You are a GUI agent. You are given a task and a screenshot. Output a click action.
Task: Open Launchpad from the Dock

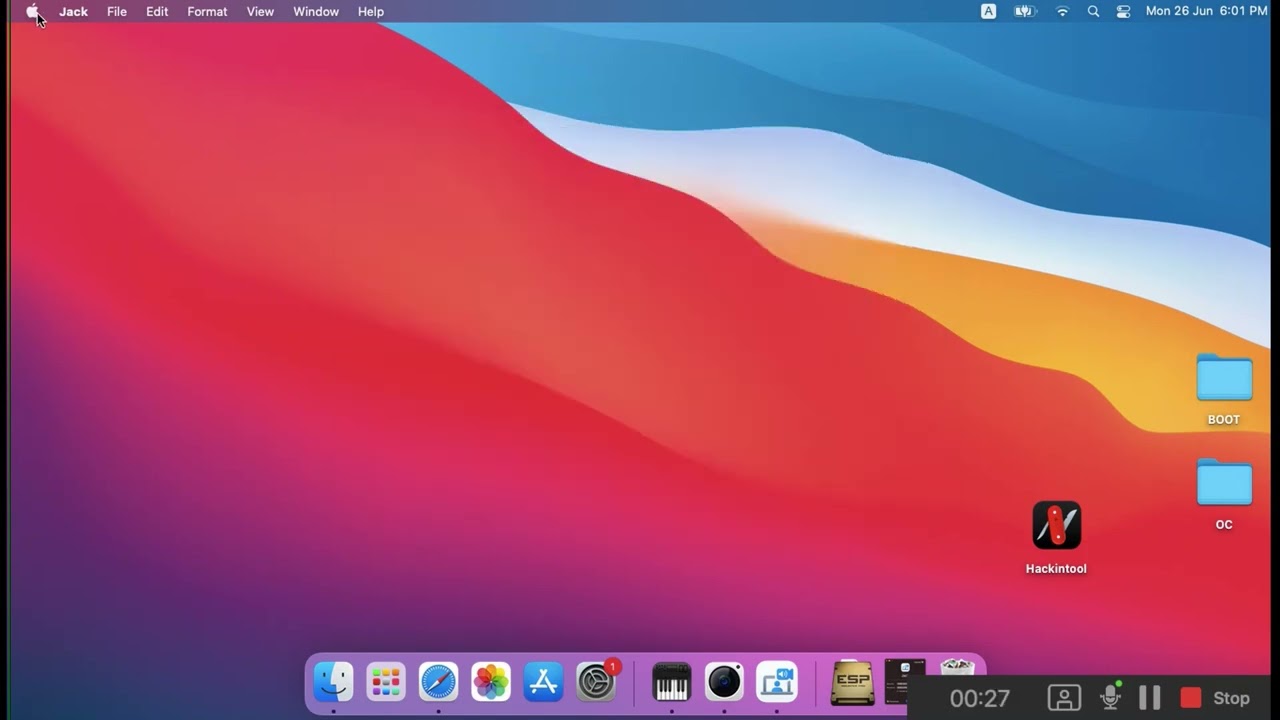pos(385,683)
